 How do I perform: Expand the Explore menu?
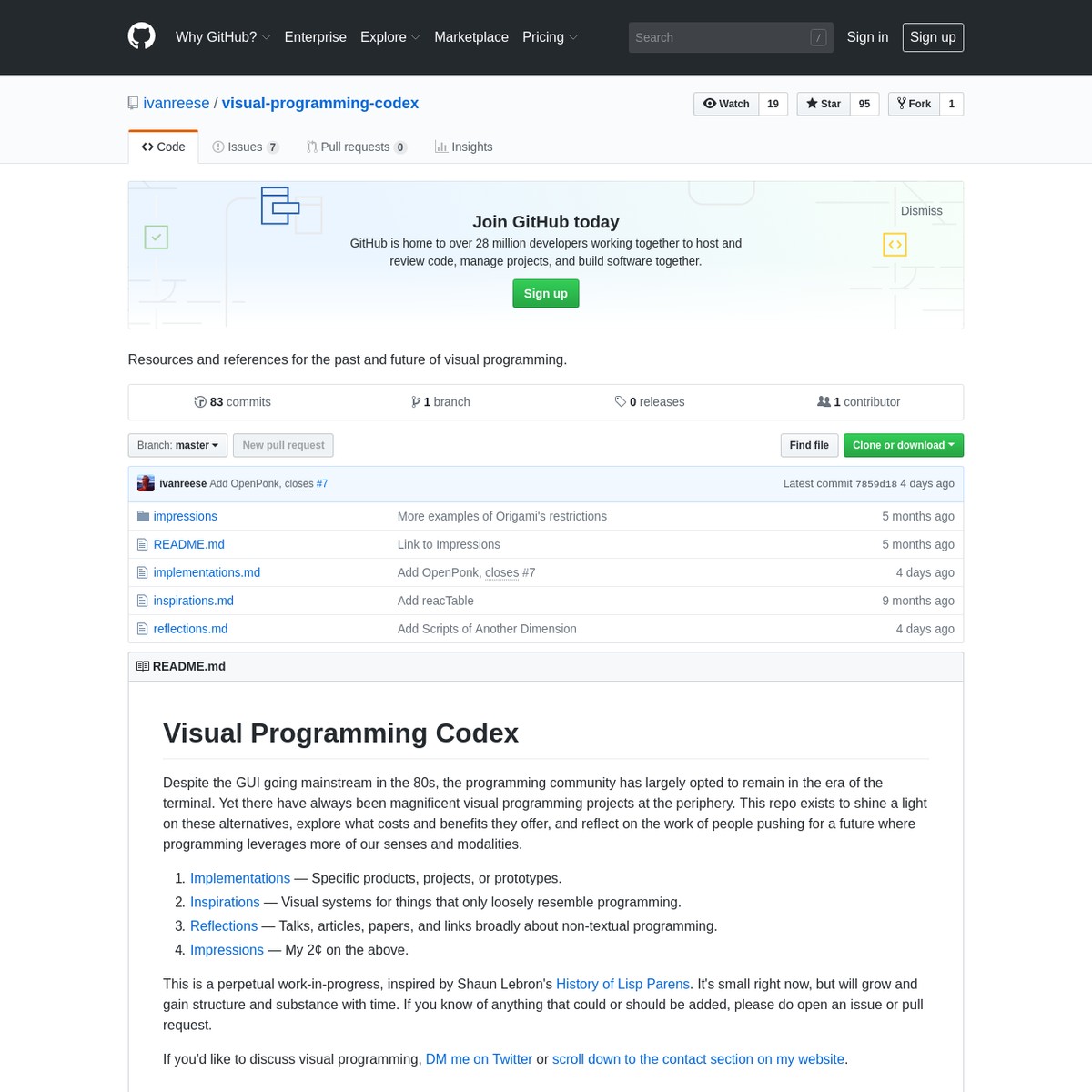[x=389, y=37]
